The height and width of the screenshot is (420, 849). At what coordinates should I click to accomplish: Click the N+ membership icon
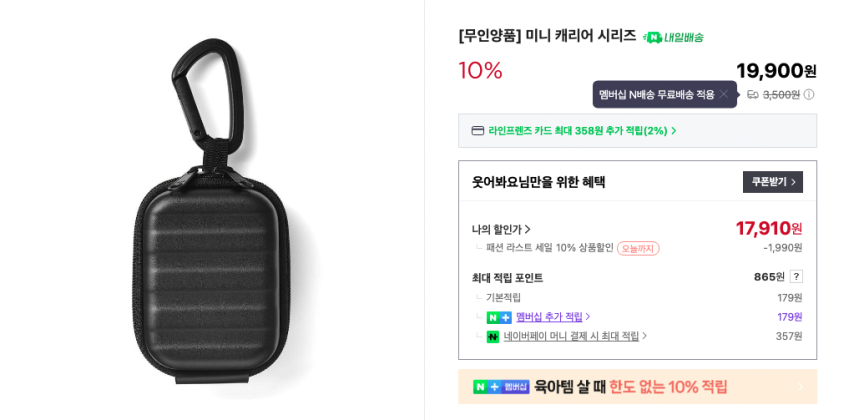498,317
